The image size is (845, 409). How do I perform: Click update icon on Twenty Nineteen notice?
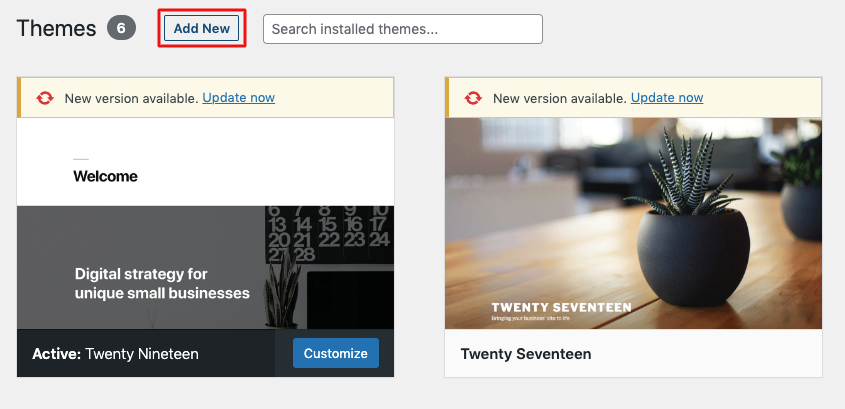(45, 98)
